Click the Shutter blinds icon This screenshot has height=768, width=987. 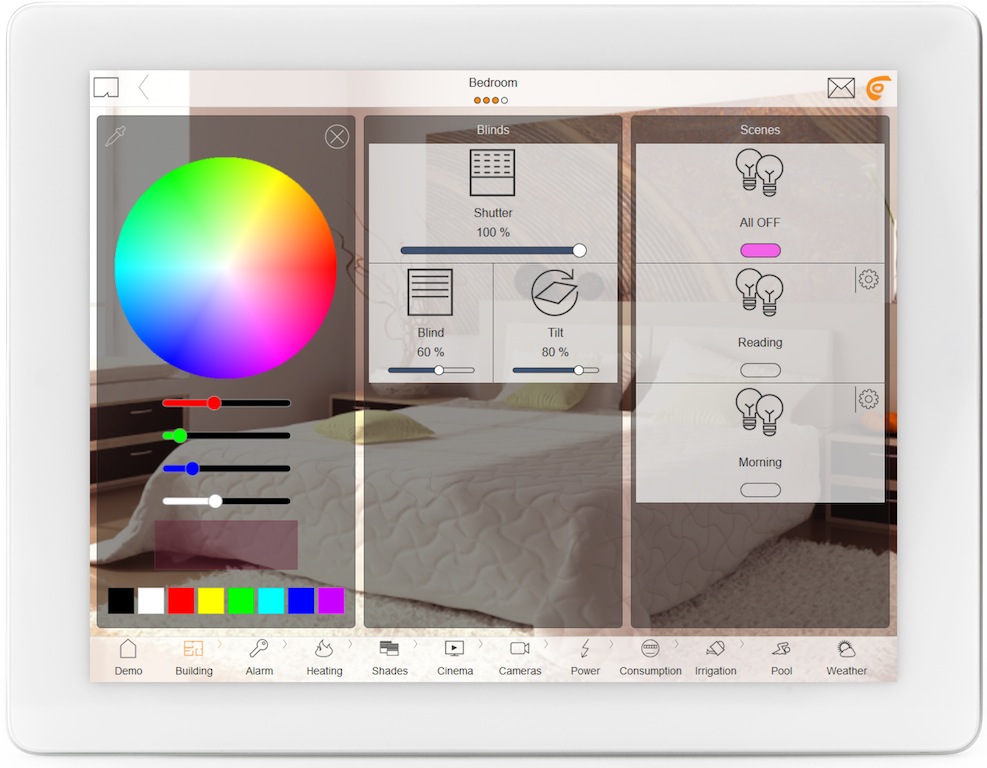[492, 173]
